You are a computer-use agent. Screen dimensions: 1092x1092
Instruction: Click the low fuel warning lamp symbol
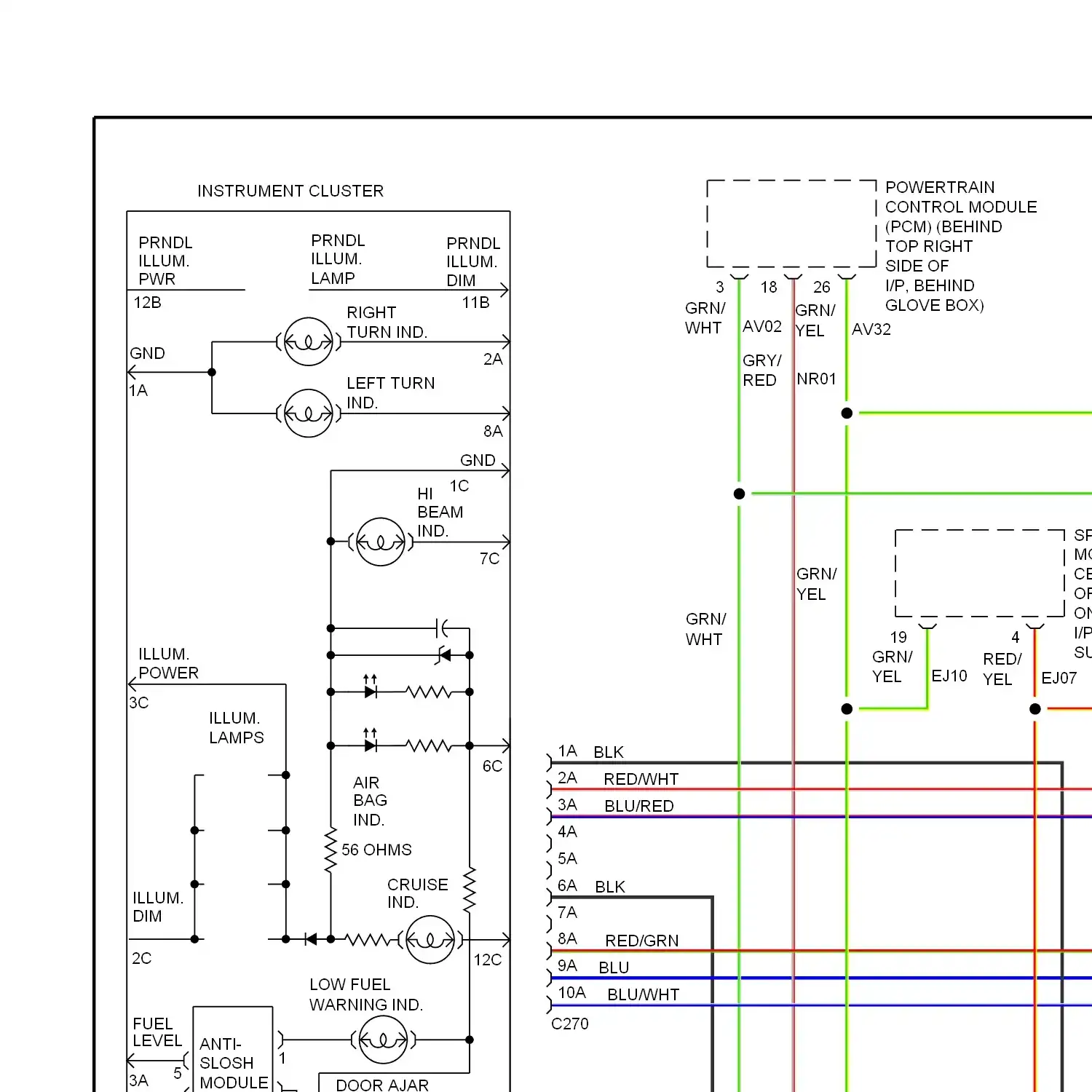point(384,1040)
